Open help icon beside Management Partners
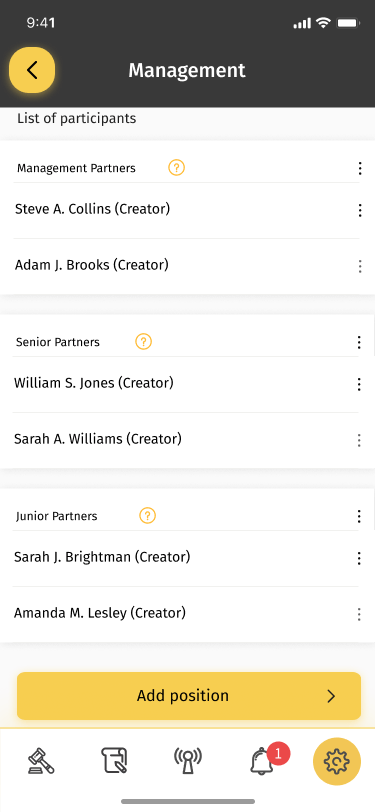Image resolution: width=375 pixels, height=812 pixels. pyautogui.click(x=177, y=168)
